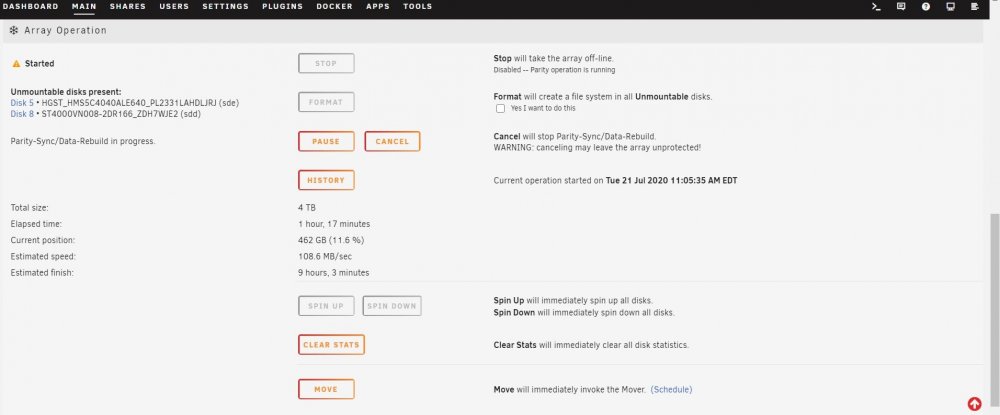This screenshot has width=1000, height=415.
Task: Select the '108.6 MB/sec' speed value
Action: coord(325,257)
